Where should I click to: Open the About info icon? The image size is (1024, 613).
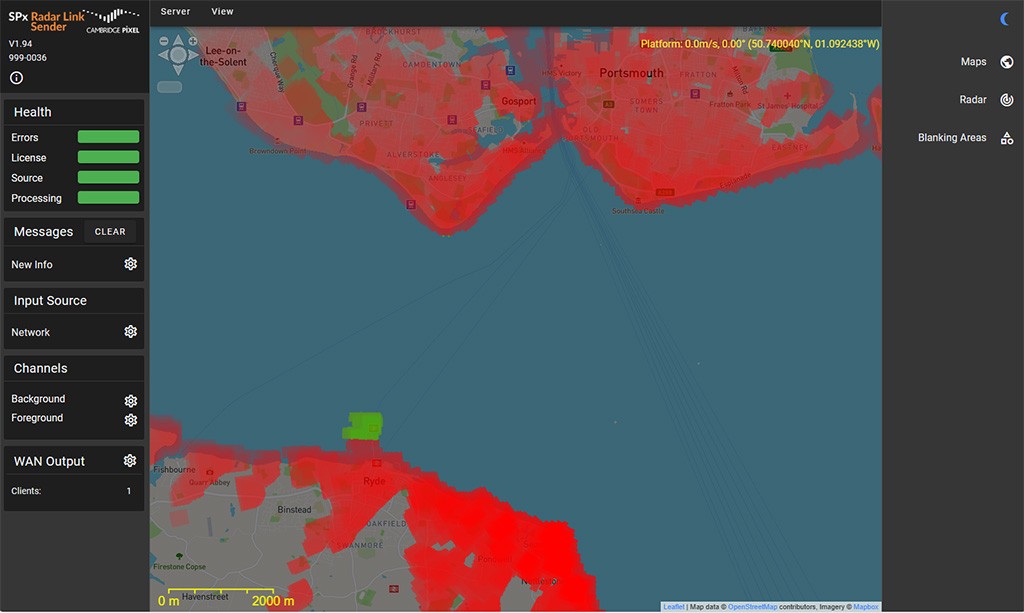point(16,78)
